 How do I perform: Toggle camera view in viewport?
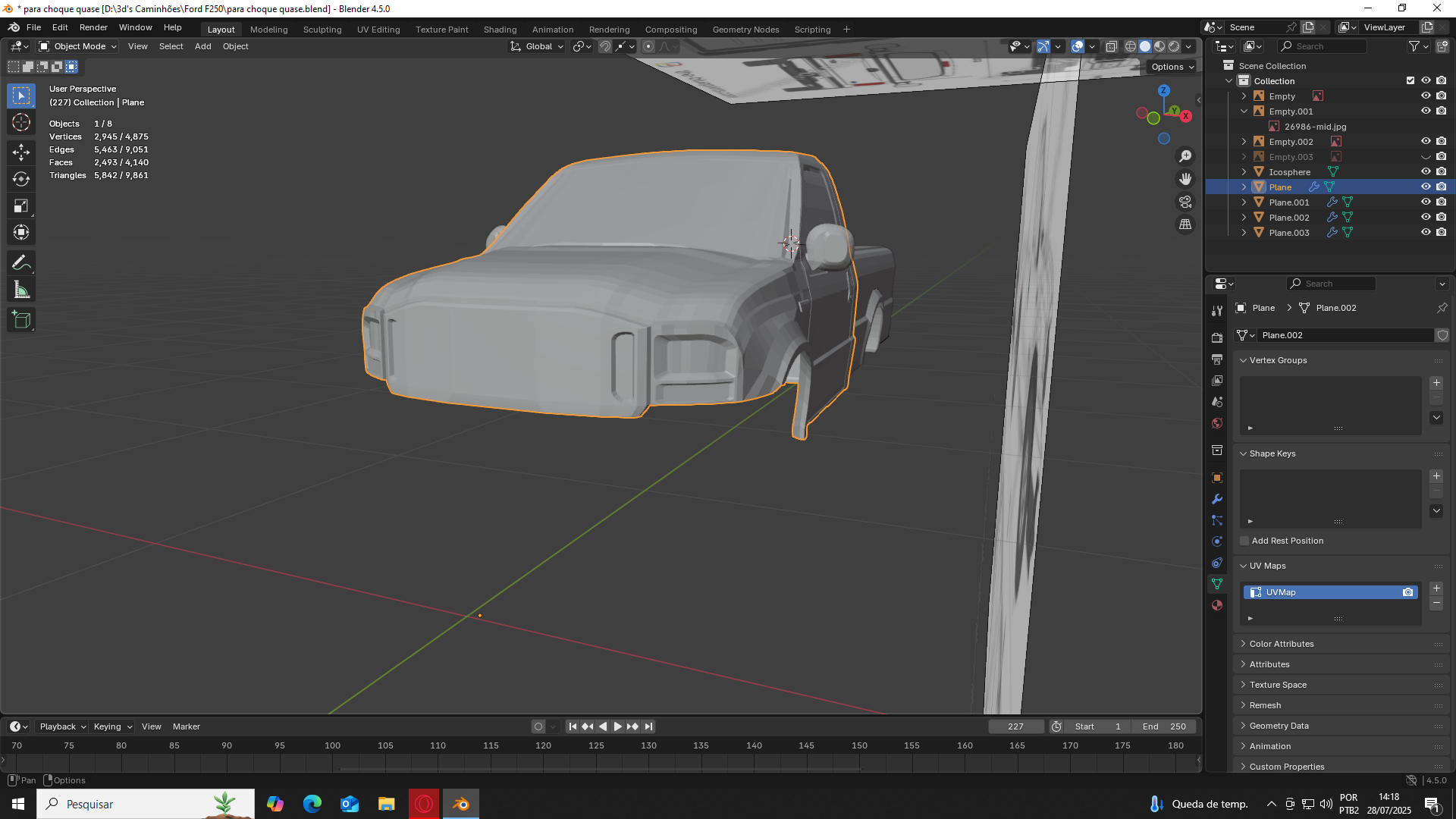[x=1185, y=202]
